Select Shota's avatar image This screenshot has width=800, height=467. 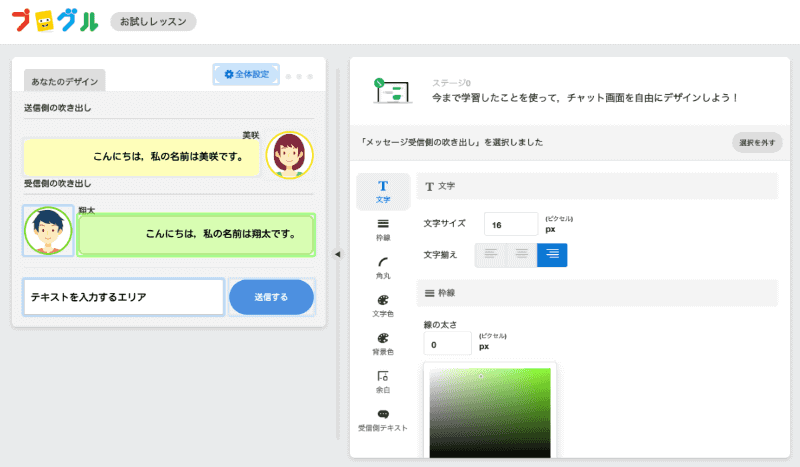coord(48,230)
